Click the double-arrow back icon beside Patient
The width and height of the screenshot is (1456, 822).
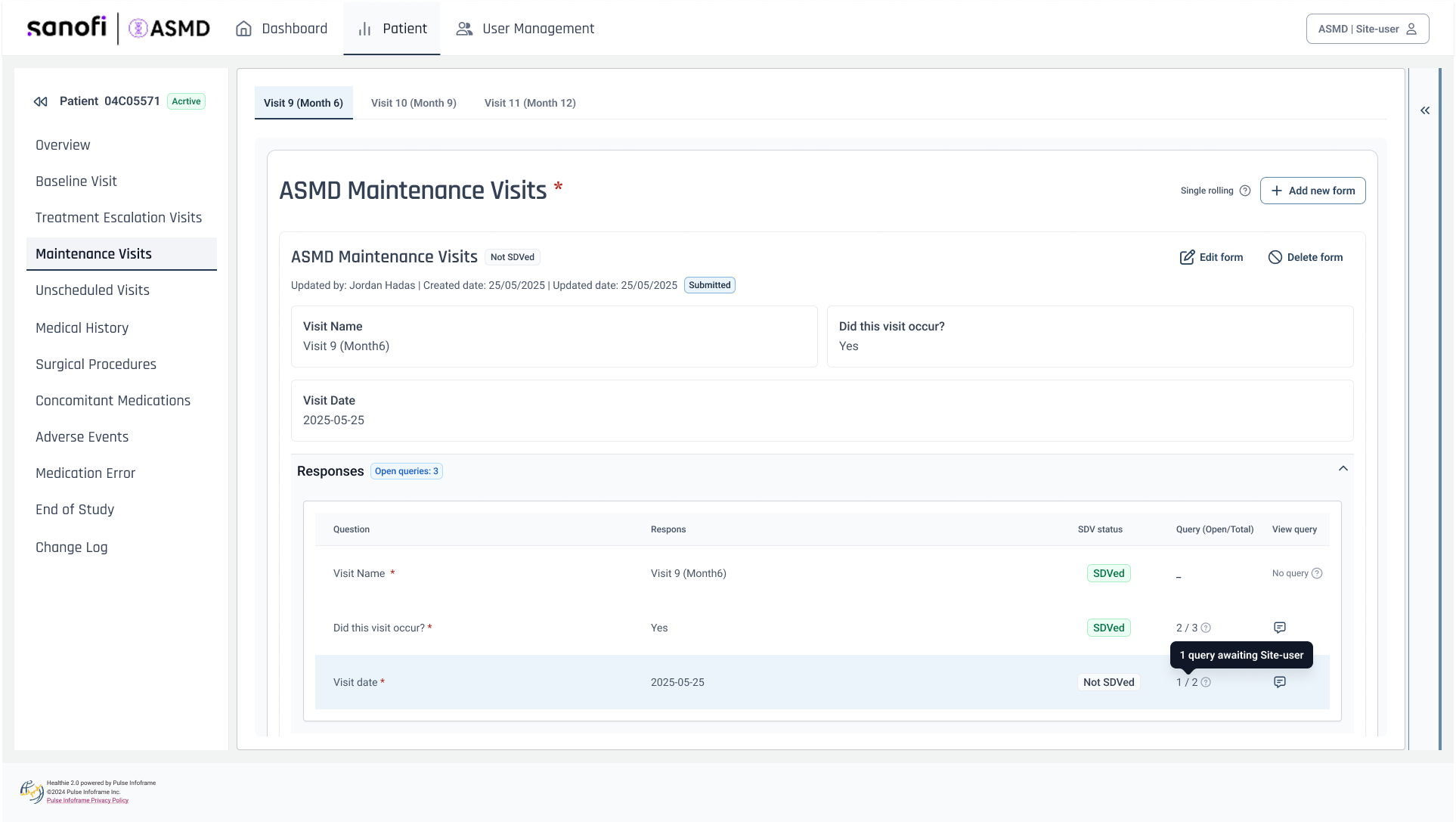pos(41,101)
